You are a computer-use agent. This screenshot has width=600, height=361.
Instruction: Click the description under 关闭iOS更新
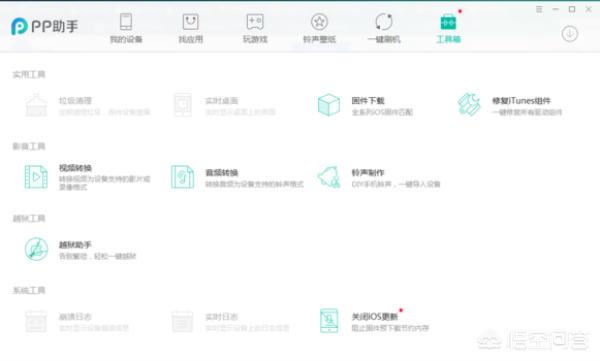tap(390, 328)
